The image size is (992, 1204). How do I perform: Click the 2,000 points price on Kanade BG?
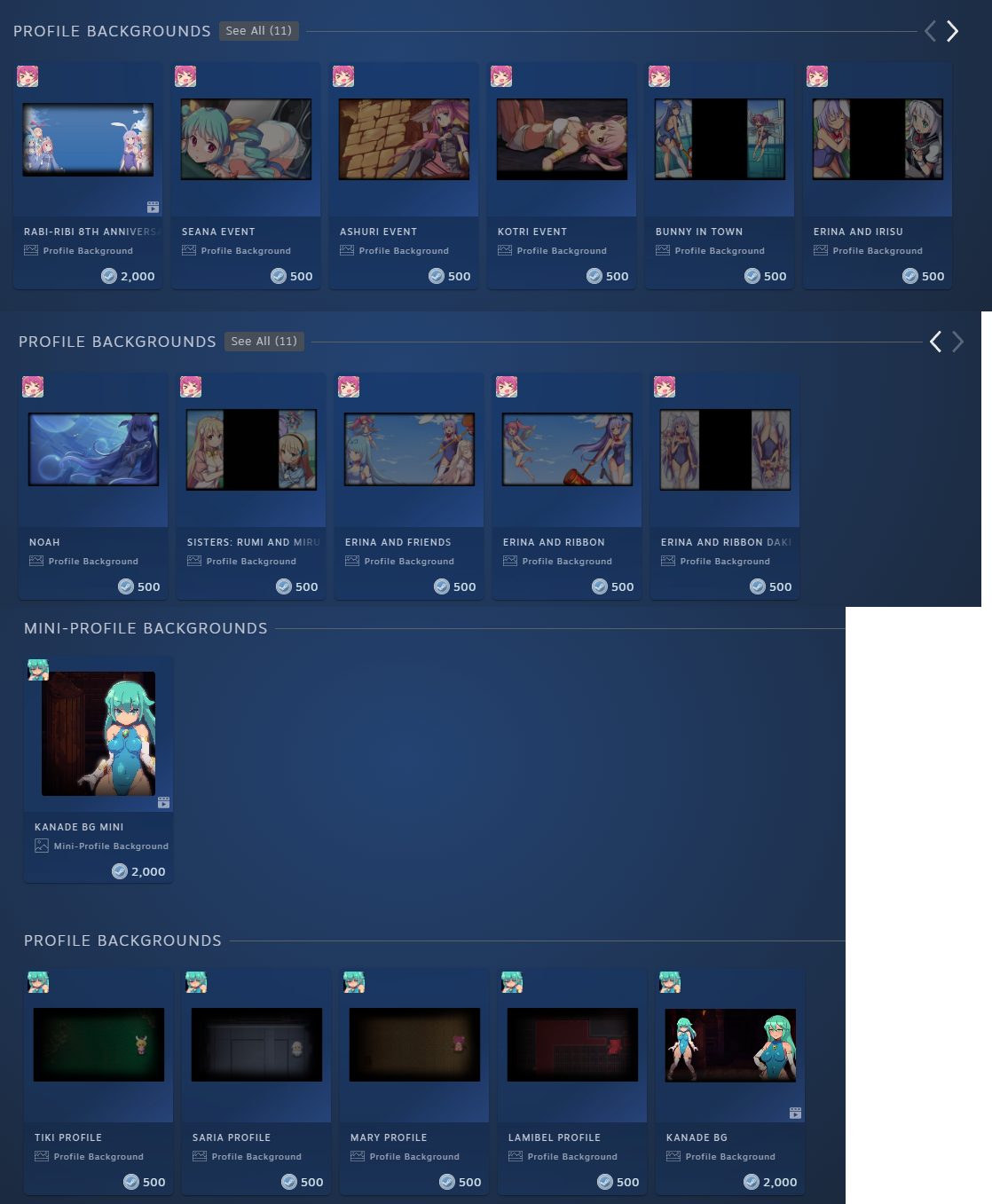point(771,1182)
